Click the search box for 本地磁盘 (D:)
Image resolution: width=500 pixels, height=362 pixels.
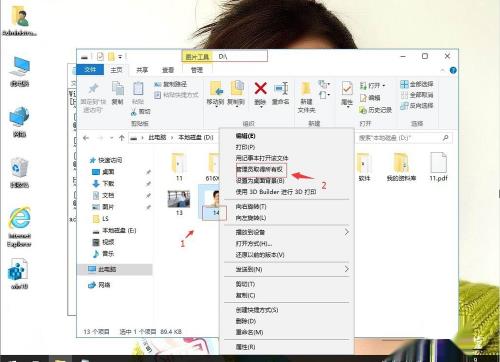pos(403,138)
